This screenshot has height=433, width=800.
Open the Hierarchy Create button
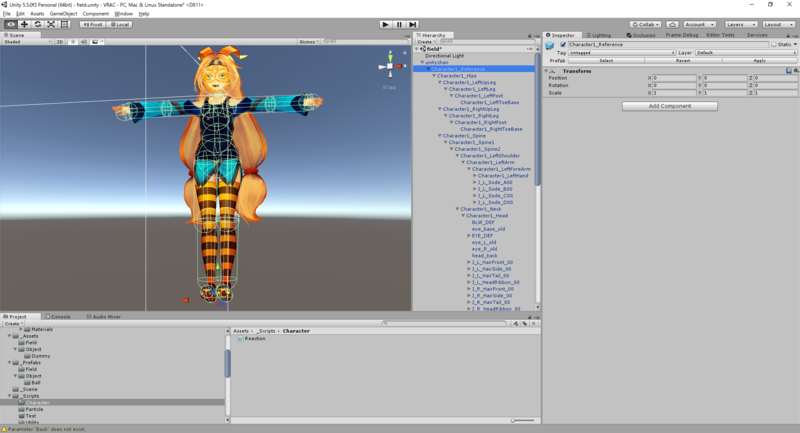(426, 42)
